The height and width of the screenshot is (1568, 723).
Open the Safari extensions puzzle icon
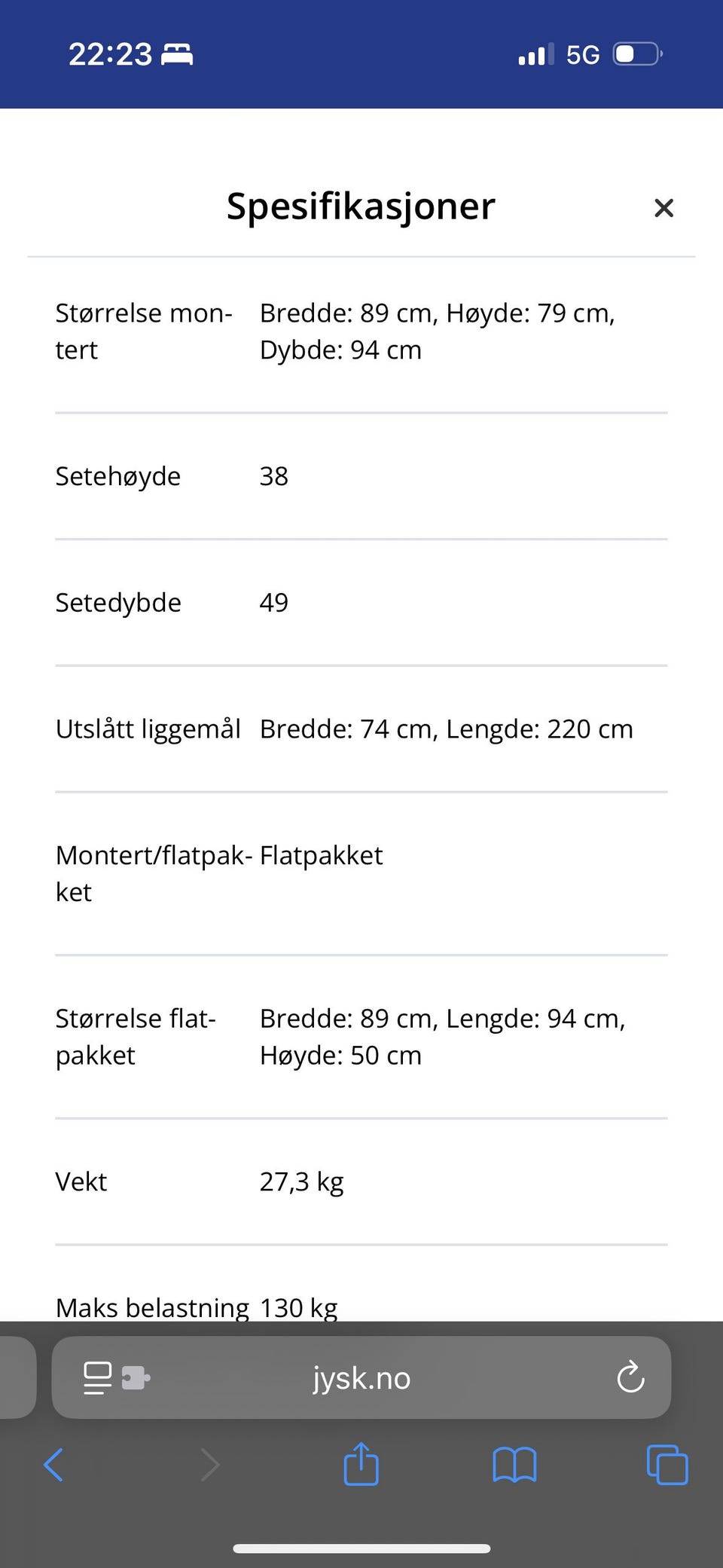point(133,1377)
